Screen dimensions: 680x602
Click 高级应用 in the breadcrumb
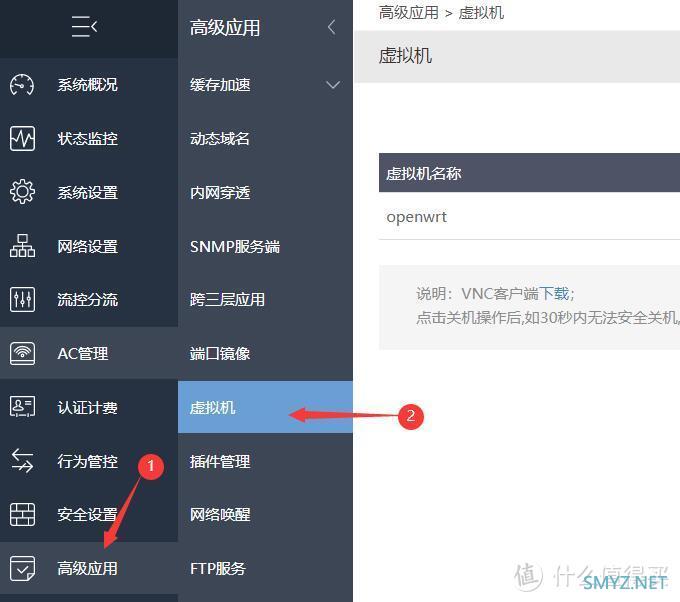(409, 13)
